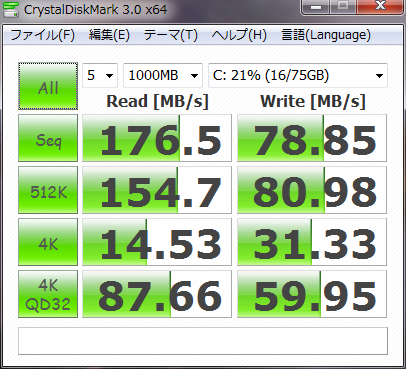Open the テーマ(T) menu
The height and width of the screenshot is (369, 406).
click(171, 35)
